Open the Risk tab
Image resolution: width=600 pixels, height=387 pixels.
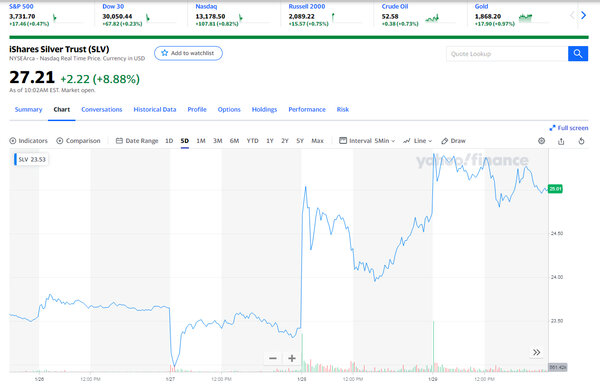point(343,109)
